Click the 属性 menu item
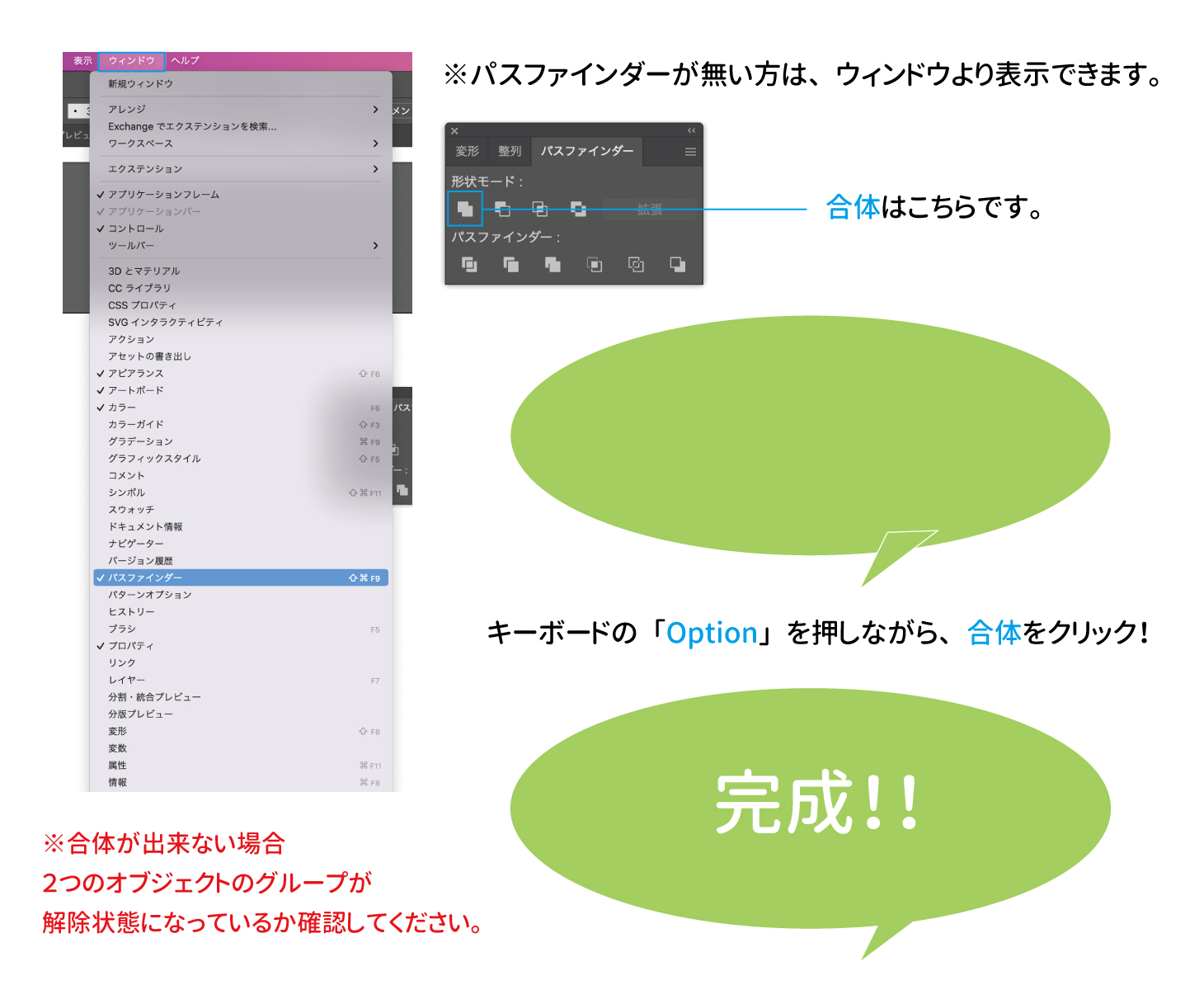 coord(241,766)
